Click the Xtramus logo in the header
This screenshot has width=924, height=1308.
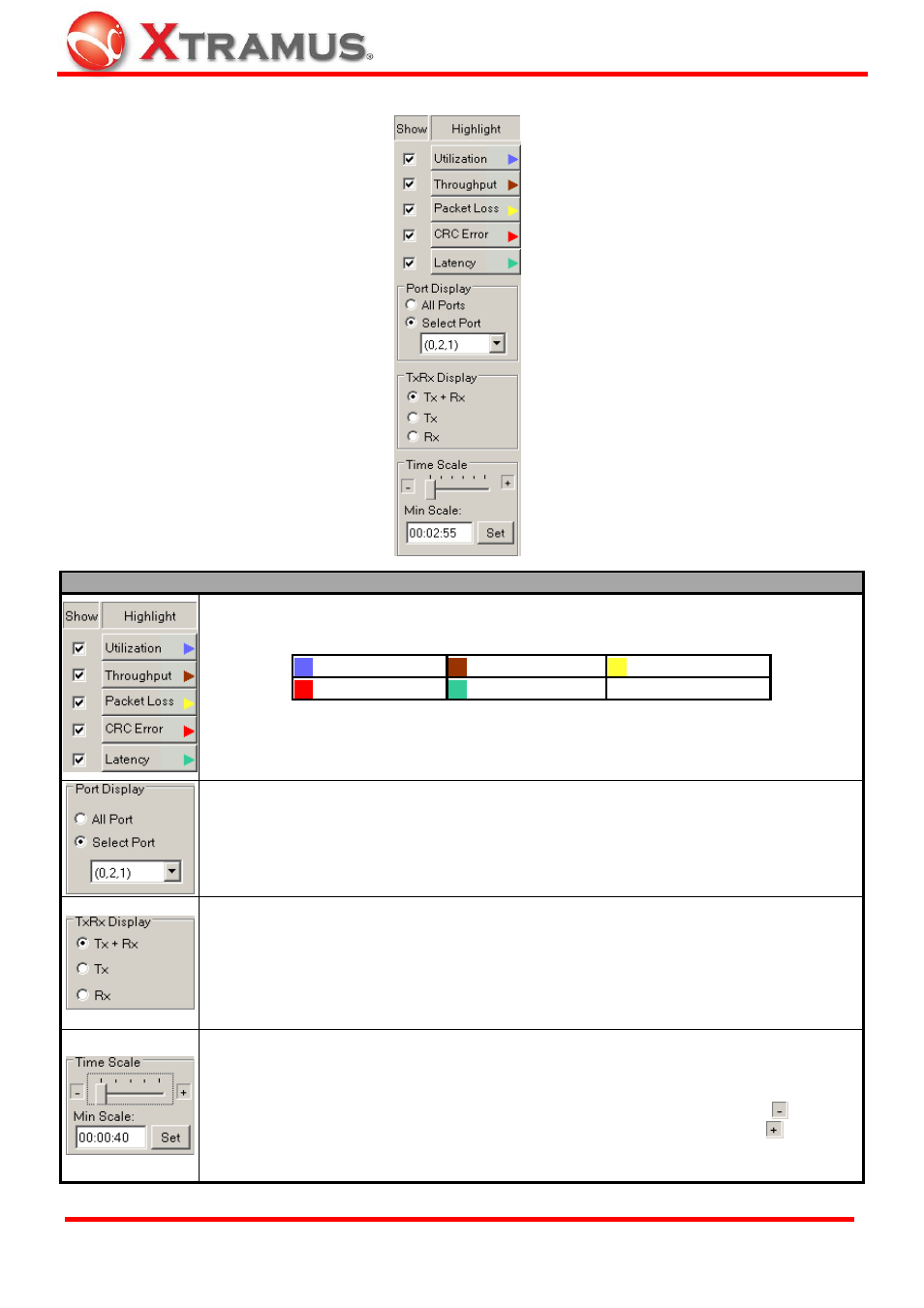pos(219,41)
